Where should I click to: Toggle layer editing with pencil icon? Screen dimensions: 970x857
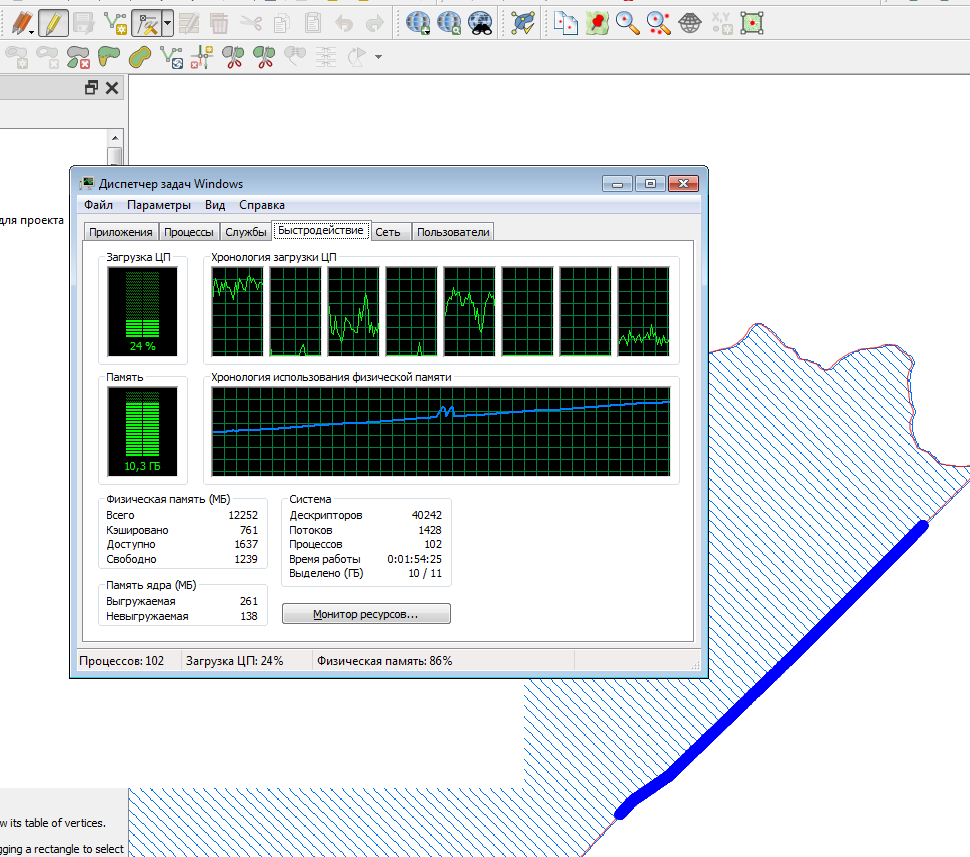53,22
